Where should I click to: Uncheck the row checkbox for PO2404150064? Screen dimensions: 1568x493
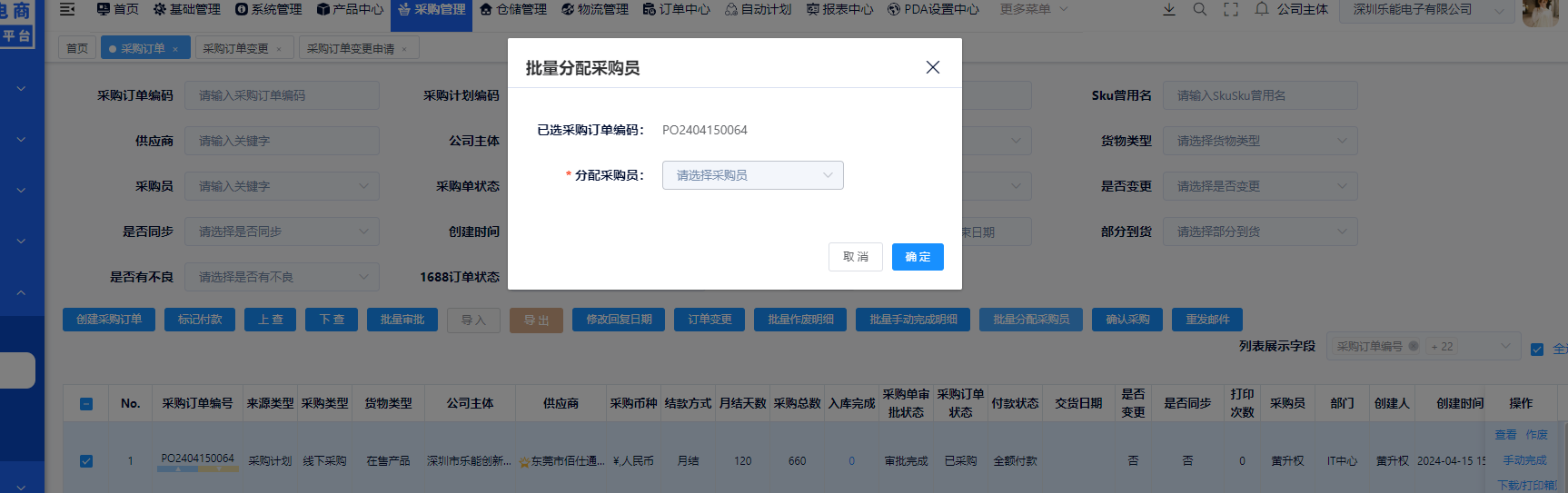point(86,461)
